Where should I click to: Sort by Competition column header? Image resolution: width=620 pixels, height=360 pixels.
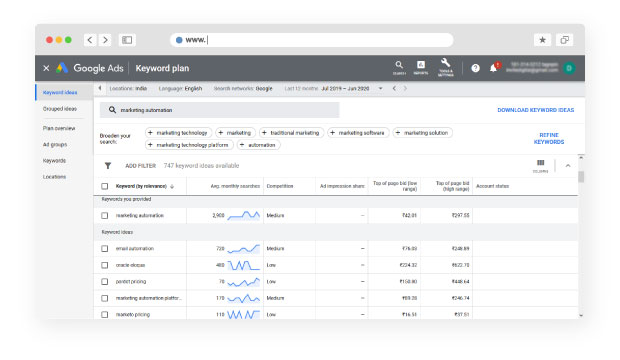tap(280, 186)
